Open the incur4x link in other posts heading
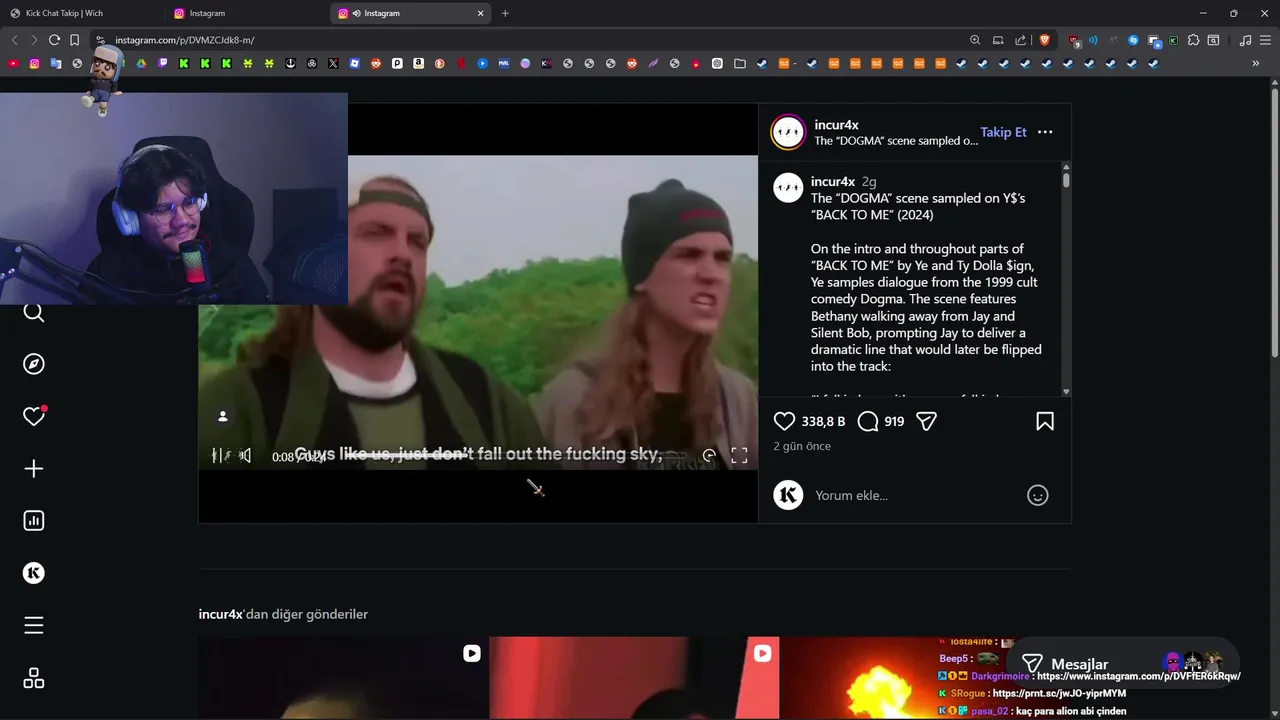The width and height of the screenshot is (1280, 720). click(221, 614)
